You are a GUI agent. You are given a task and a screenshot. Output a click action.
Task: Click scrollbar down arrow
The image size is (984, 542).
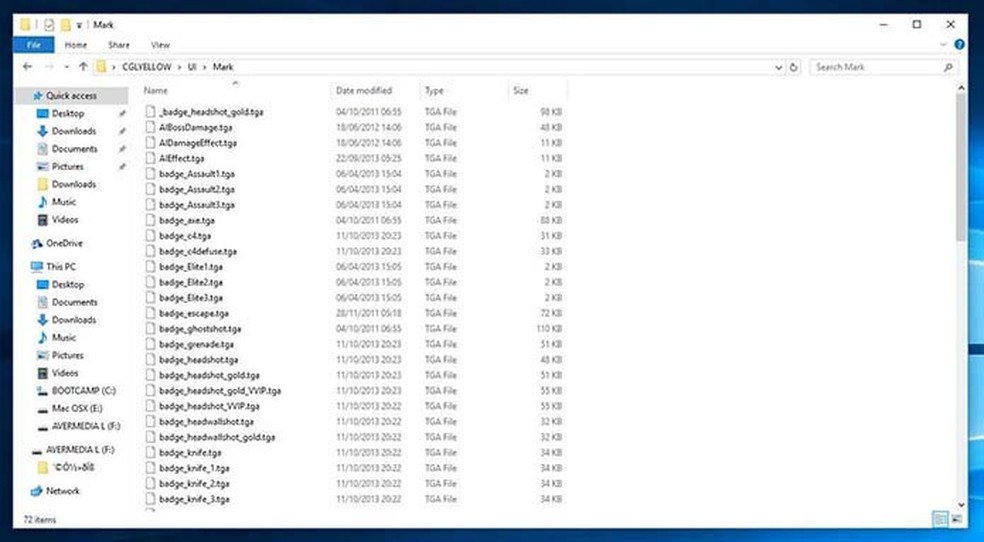[x=961, y=505]
